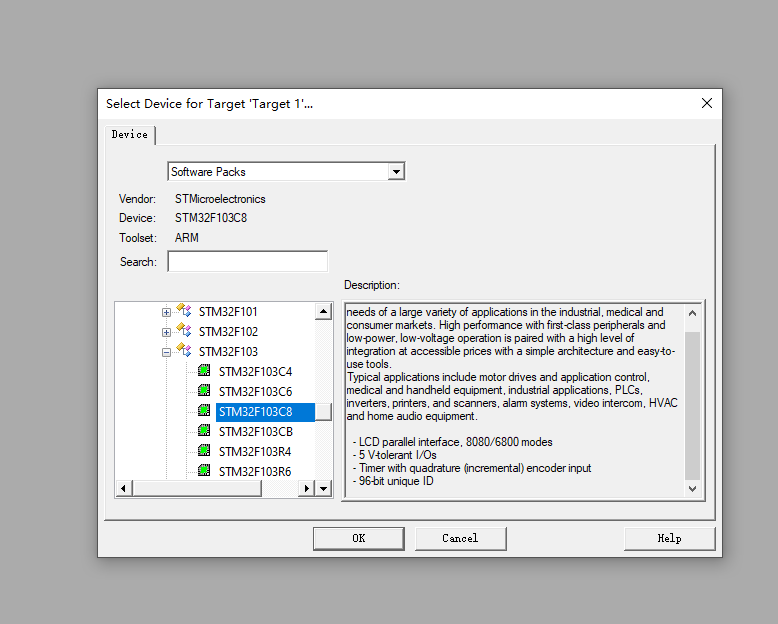Click the STM32F101 family icon
This screenshot has height=624, width=778.
184,311
